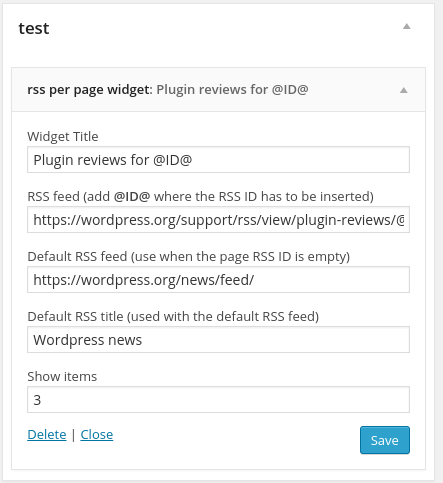Save the widget settings
Viewport: 443px width, 483px height.
[x=385, y=440]
